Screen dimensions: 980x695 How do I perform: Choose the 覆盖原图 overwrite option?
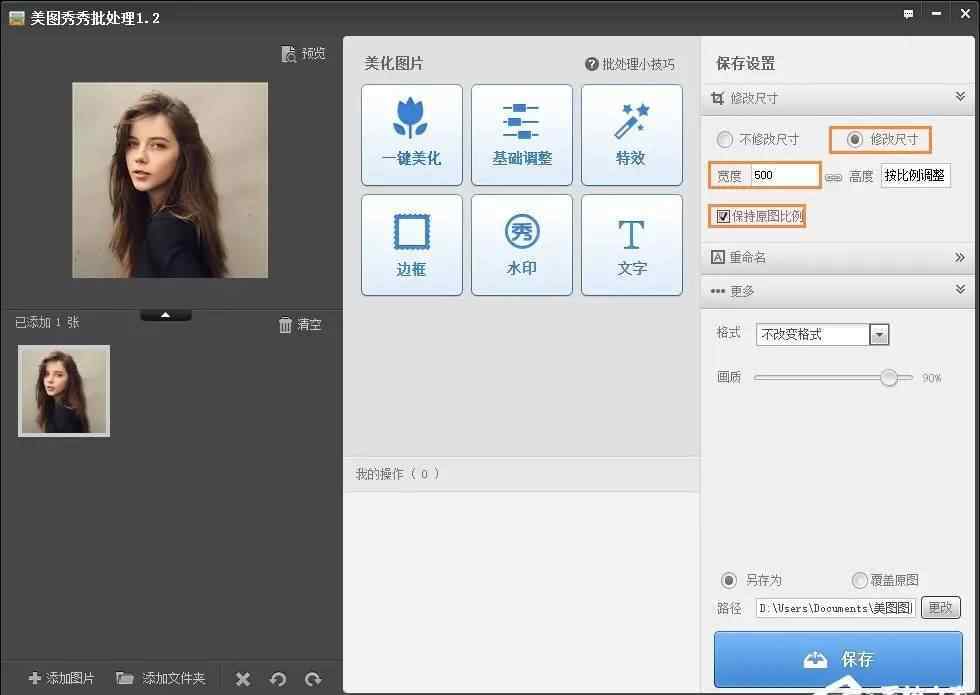tap(859, 580)
